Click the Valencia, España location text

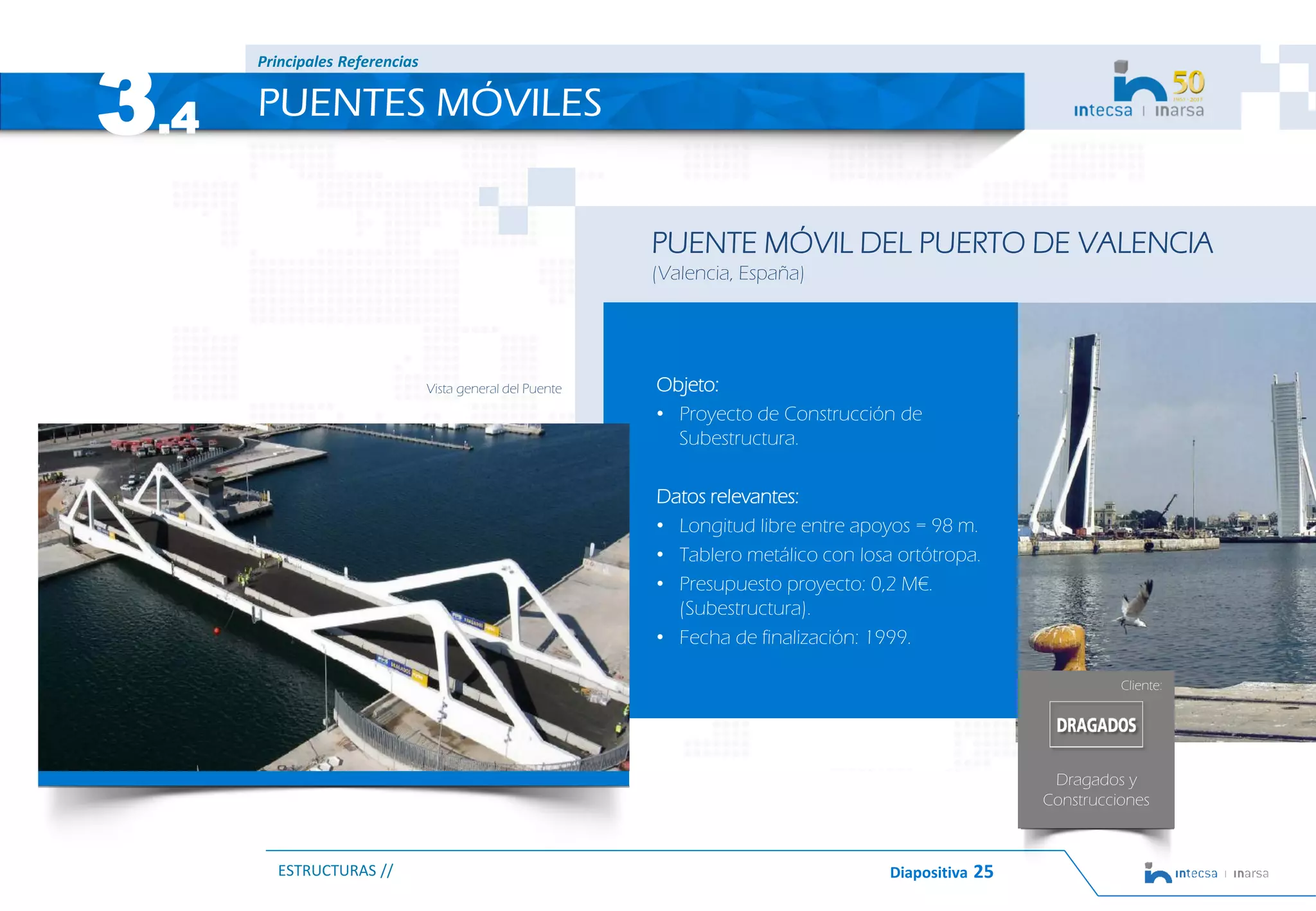pos(728,273)
